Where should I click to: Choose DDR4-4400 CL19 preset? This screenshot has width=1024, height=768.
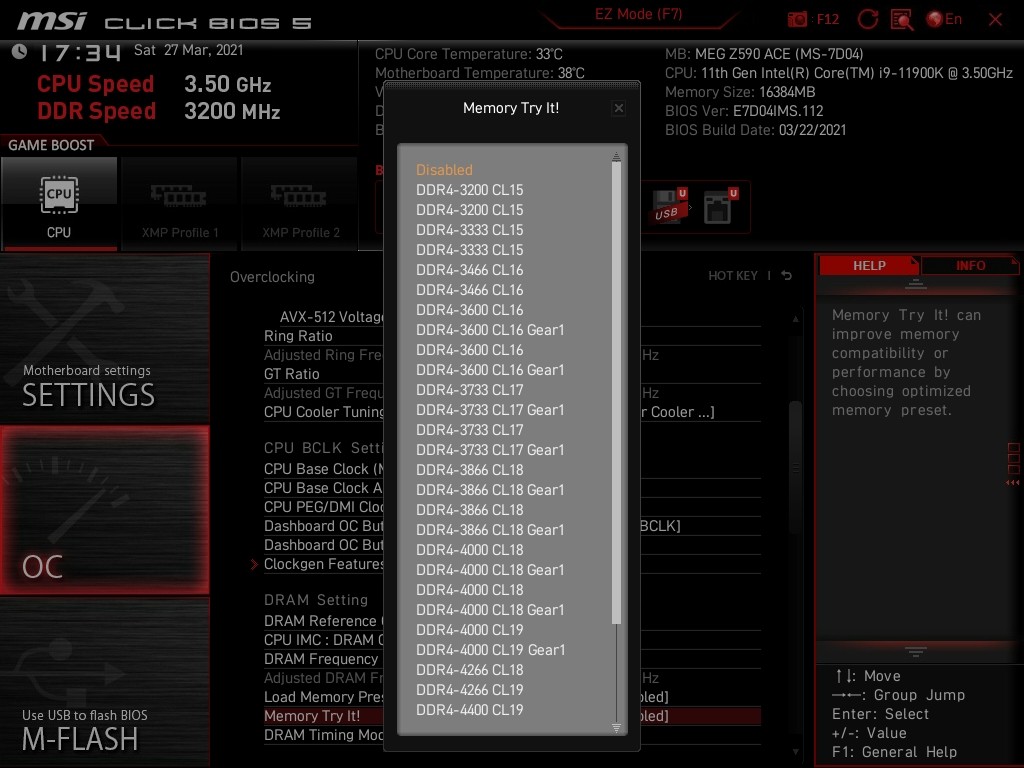tap(469, 710)
